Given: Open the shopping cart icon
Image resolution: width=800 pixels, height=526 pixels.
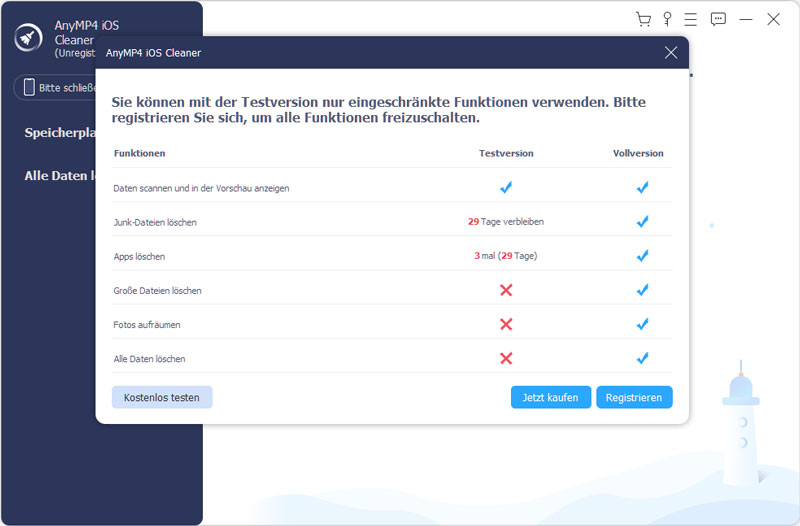Looking at the screenshot, I should pos(643,19).
